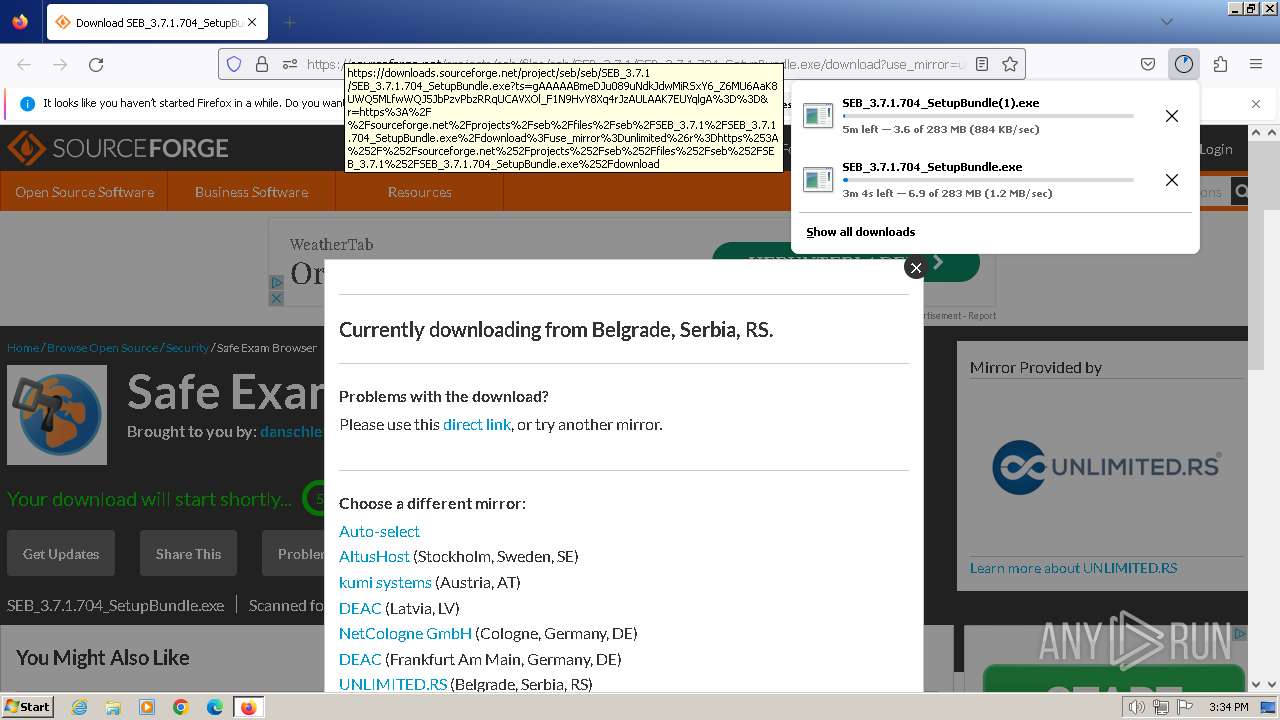Close the WeatherTab ad with X icon

coord(277,298)
